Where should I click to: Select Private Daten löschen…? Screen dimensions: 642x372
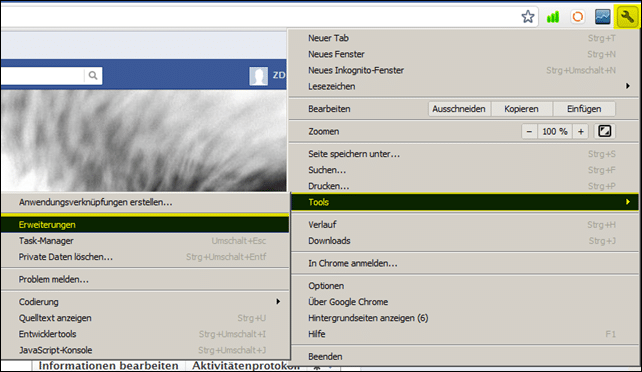coord(145,257)
